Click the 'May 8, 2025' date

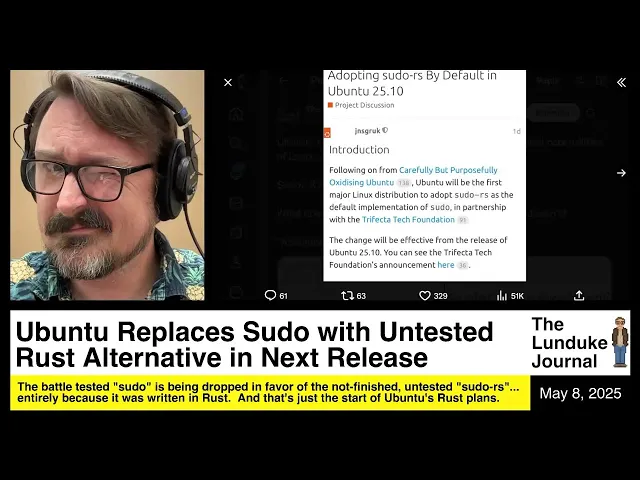point(580,393)
